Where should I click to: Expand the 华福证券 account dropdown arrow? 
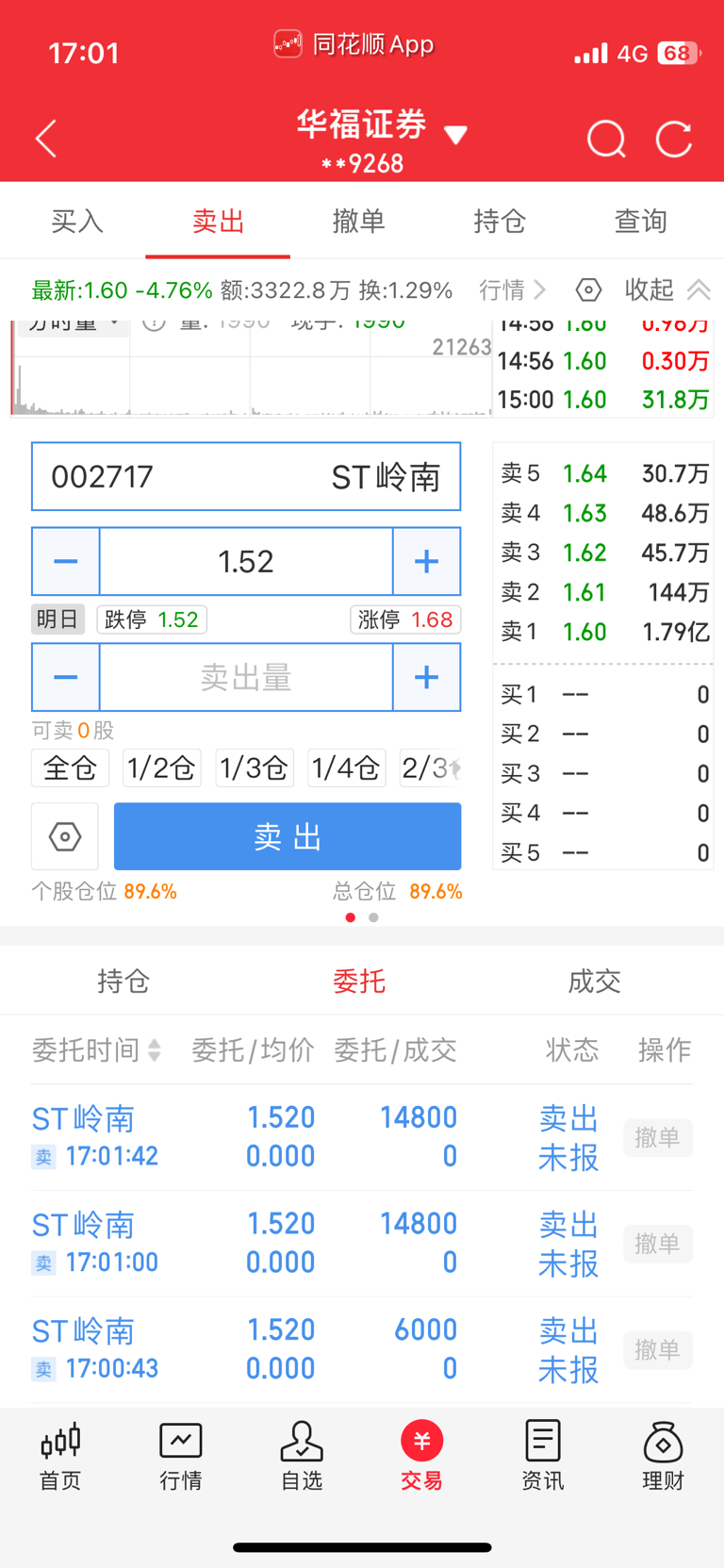pyautogui.click(x=456, y=135)
